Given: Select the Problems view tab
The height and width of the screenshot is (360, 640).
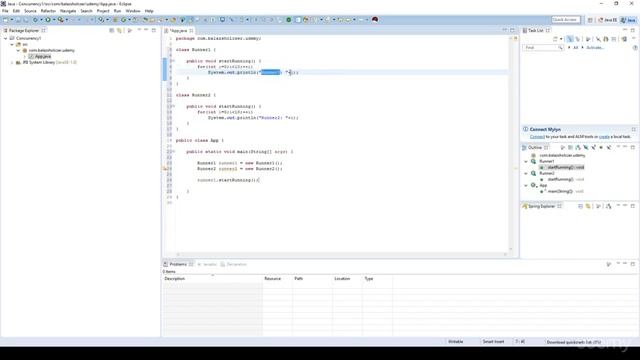Looking at the screenshot, I should point(178,264).
